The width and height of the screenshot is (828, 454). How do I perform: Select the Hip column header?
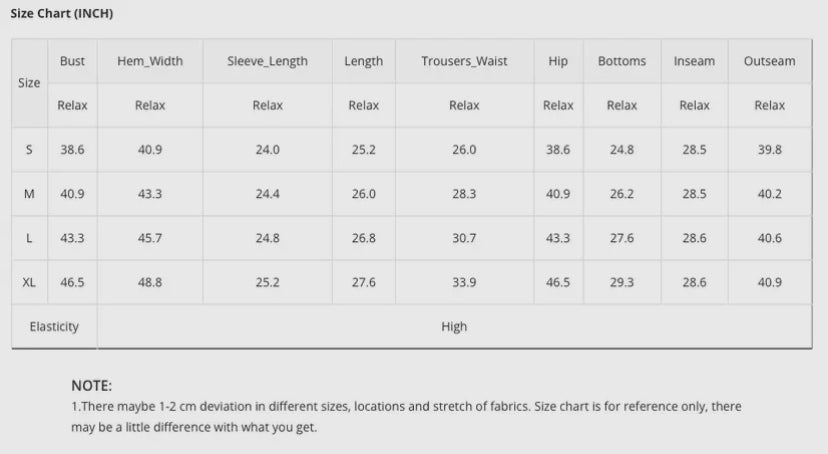tap(558, 61)
